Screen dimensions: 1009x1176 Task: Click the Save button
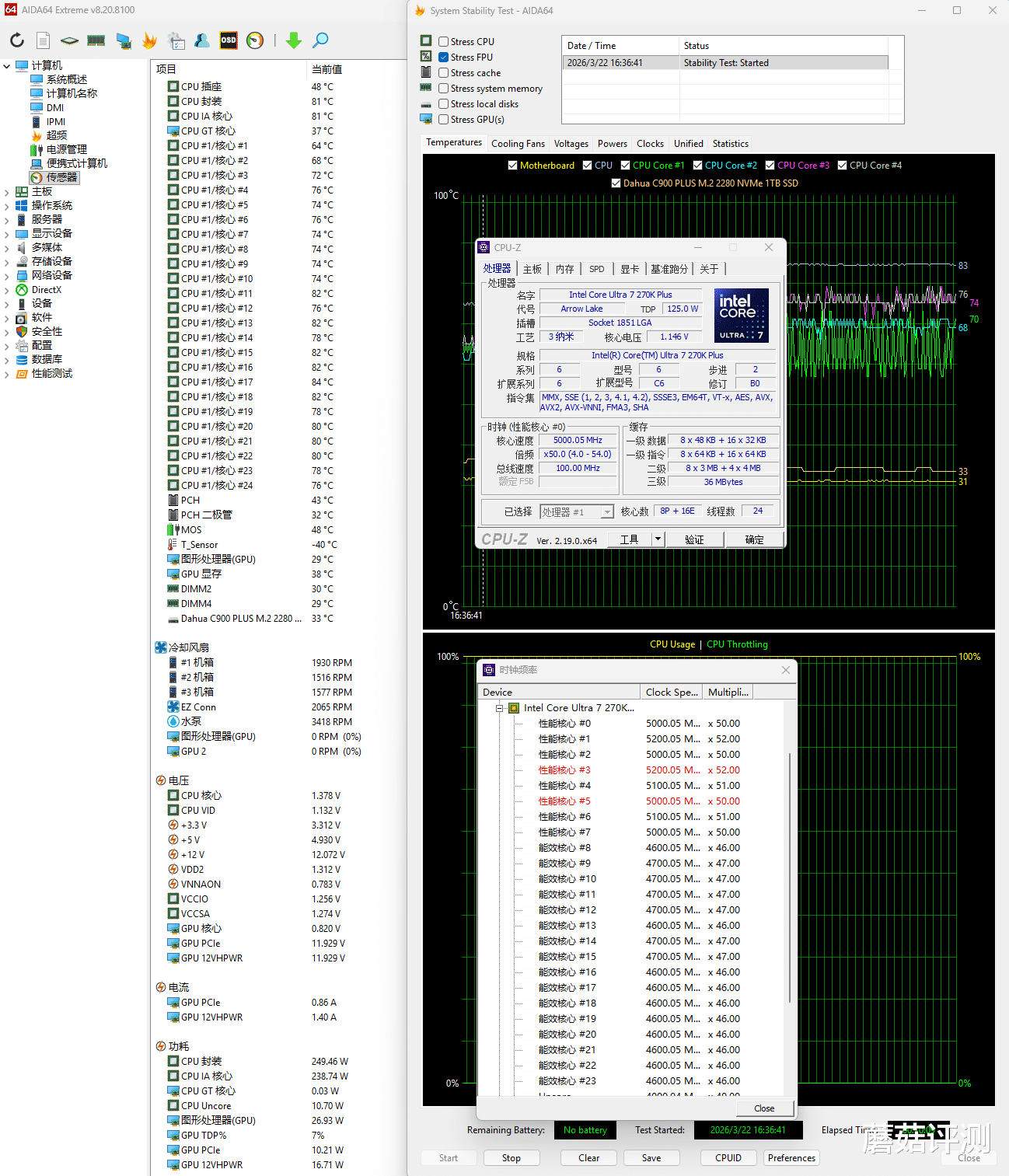pyautogui.click(x=651, y=1158)
